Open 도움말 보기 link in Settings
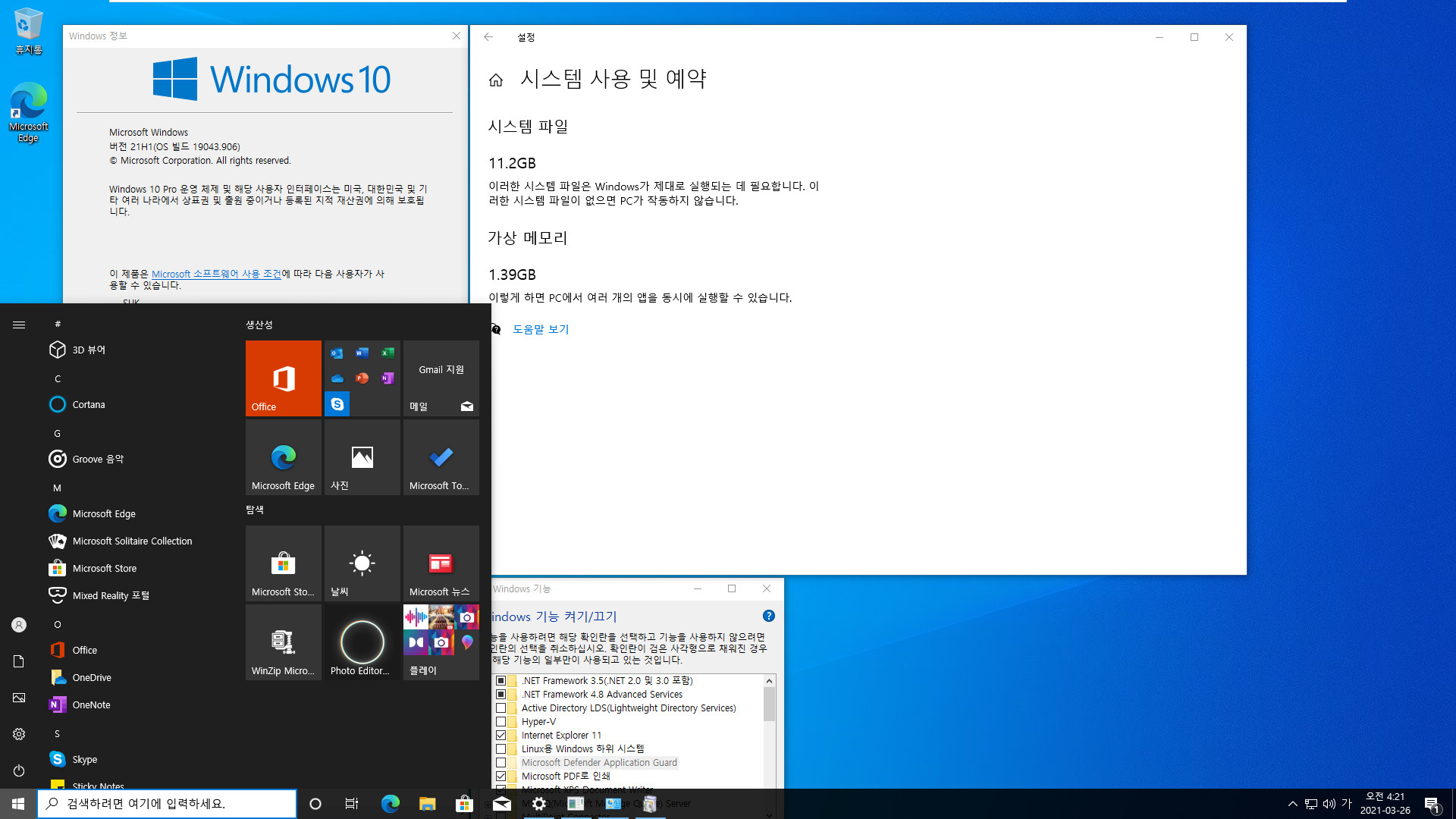 click(x=541, y=329)
